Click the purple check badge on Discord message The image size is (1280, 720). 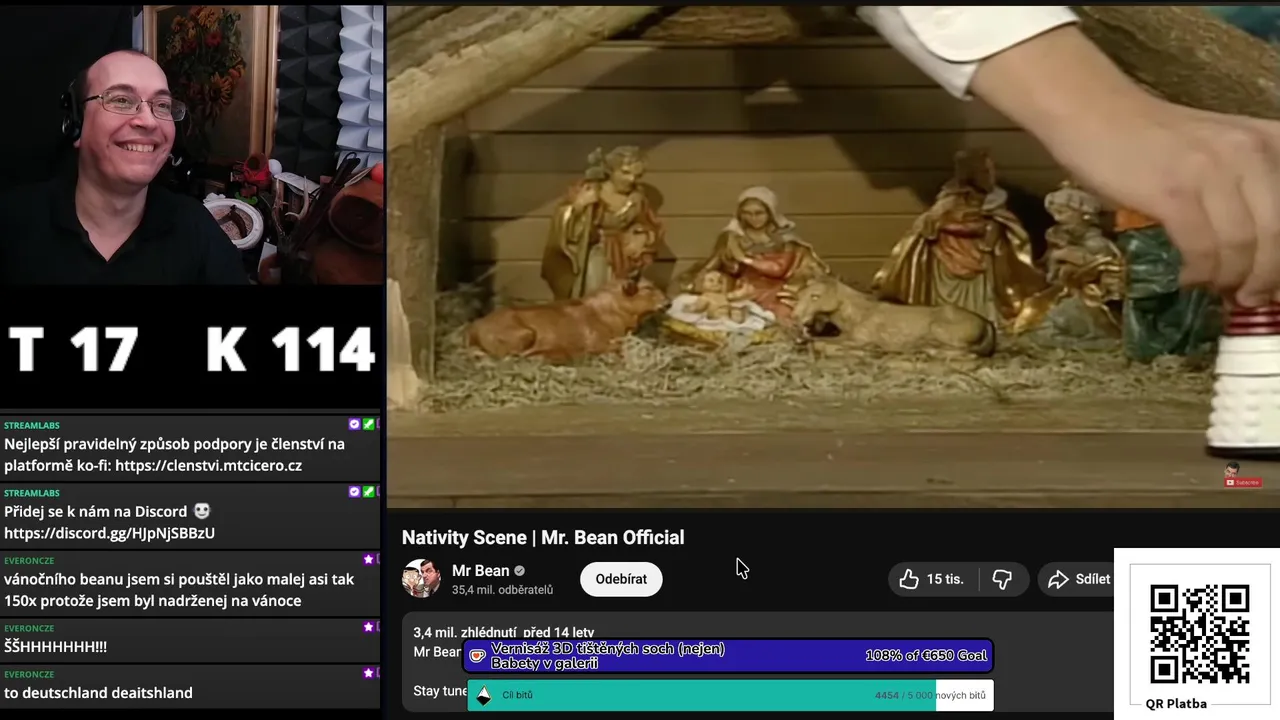[354, 492]
